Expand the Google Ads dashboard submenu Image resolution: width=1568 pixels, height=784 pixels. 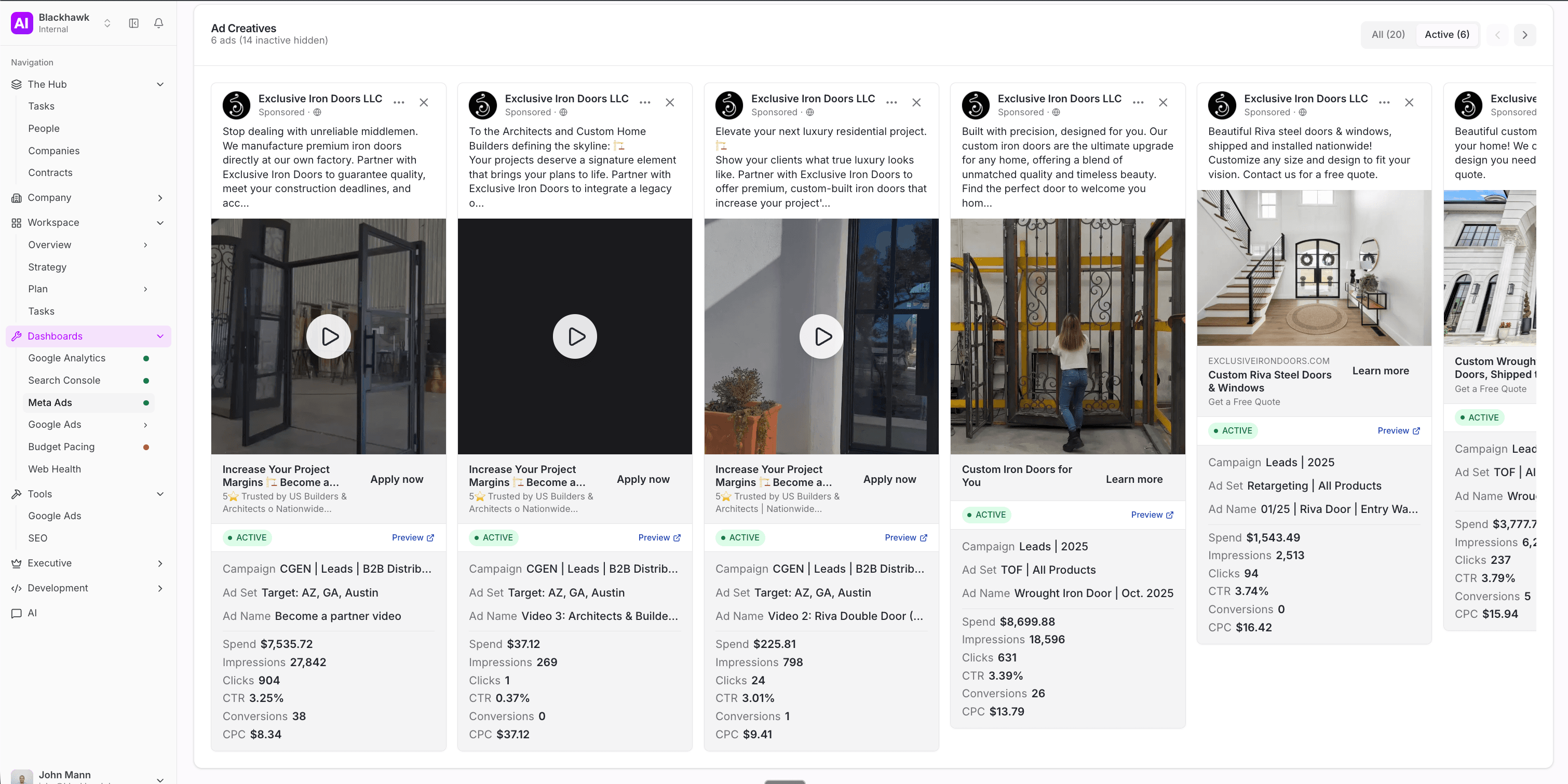[x=145, y=425]
